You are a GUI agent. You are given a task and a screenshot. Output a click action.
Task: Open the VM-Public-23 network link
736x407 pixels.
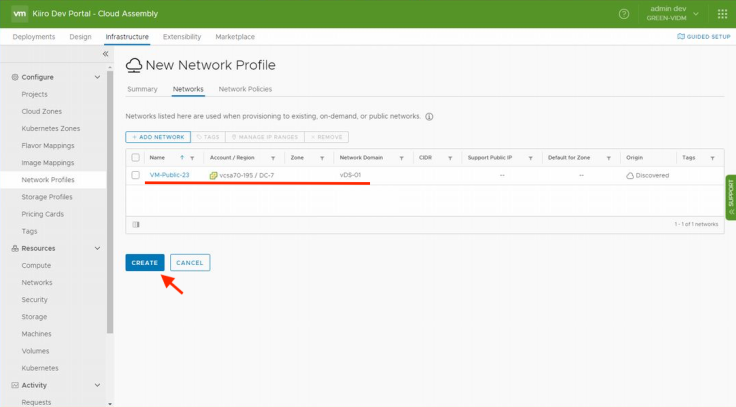point(169,175)
